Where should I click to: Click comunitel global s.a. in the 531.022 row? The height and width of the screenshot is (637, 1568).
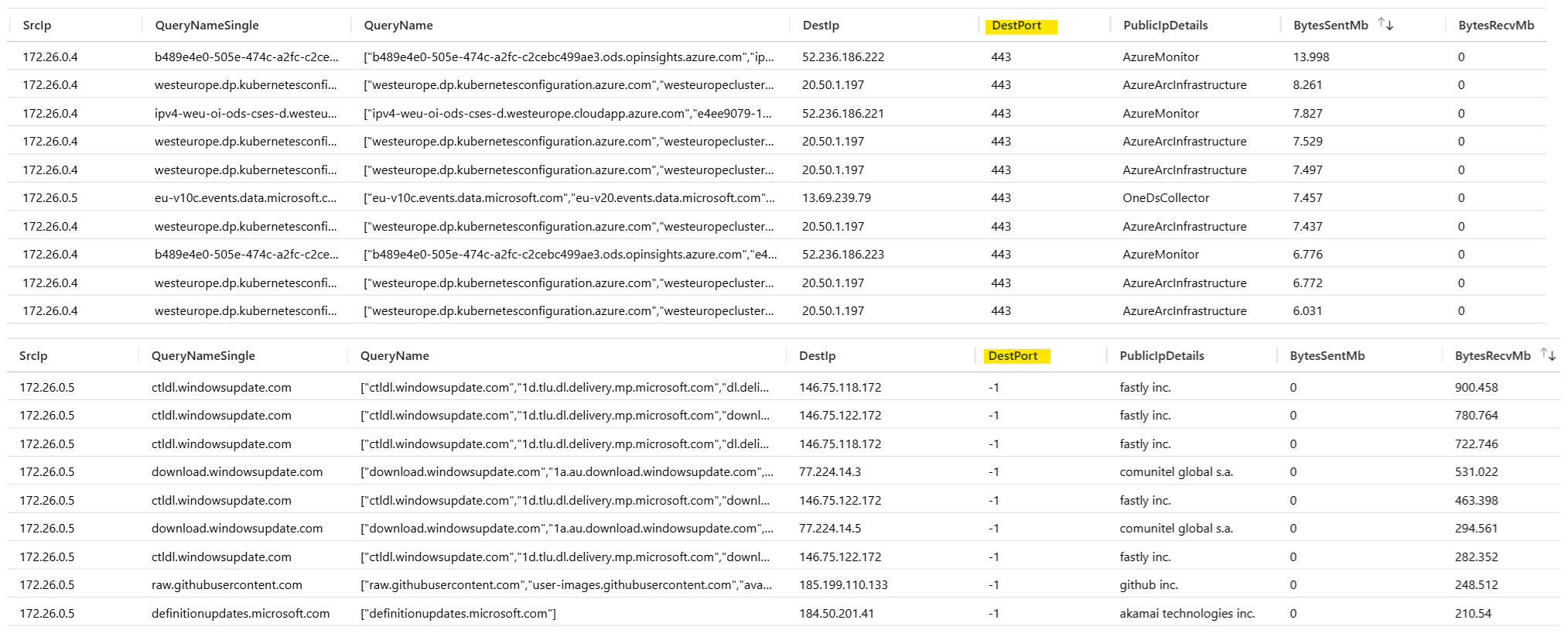[1176, 472]
